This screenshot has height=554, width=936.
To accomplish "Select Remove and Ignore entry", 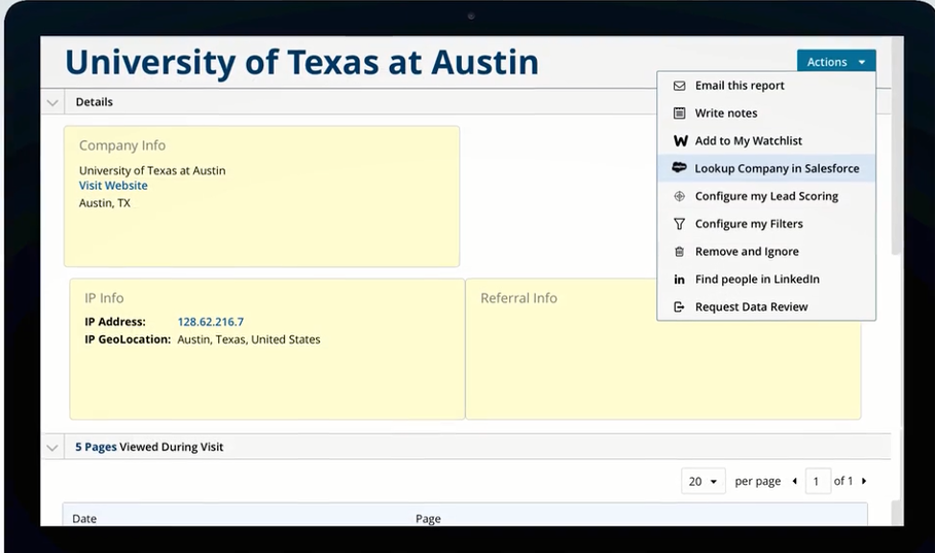I will pyautogui.click(x=766, y=251).
